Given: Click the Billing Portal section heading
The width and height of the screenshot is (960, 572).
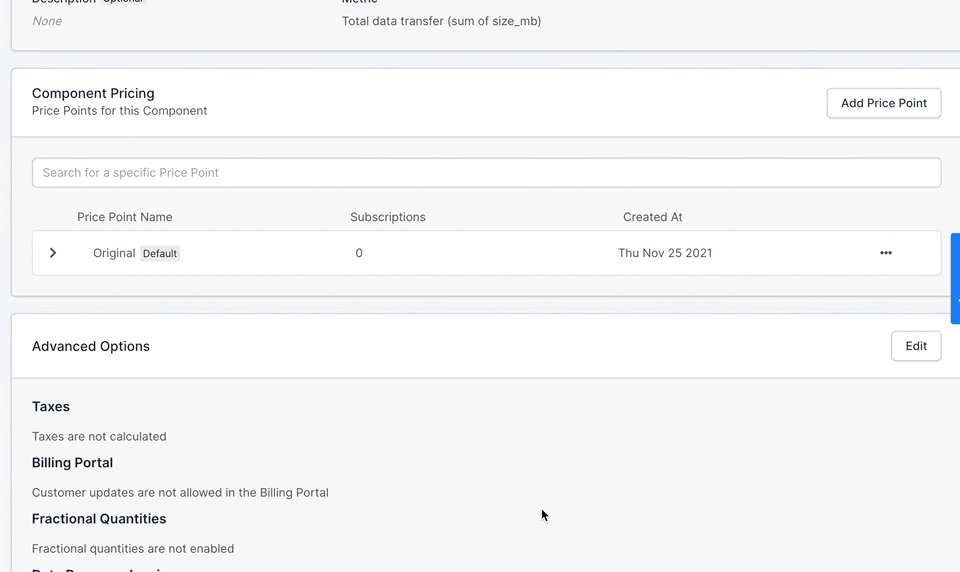Looking at the screenshot, I should (x=72, y=462).
